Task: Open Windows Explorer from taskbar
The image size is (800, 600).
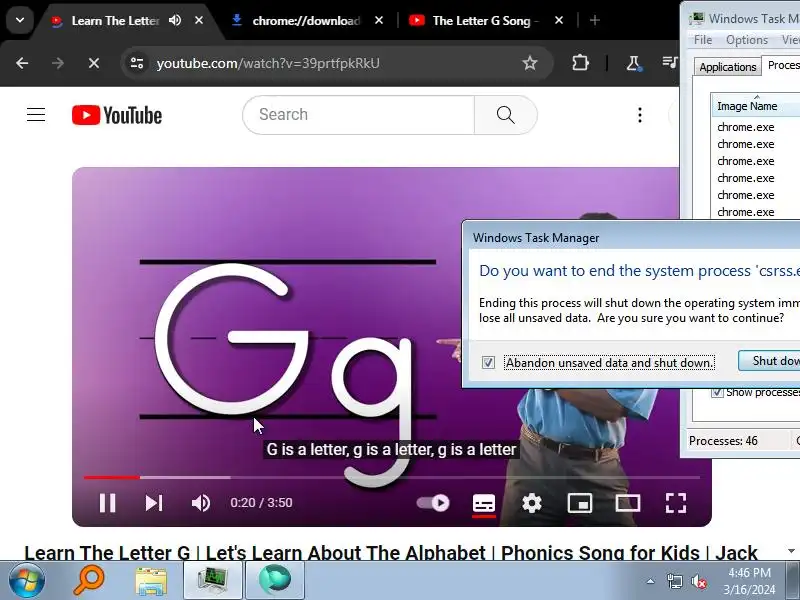Action: coord(151,581)
